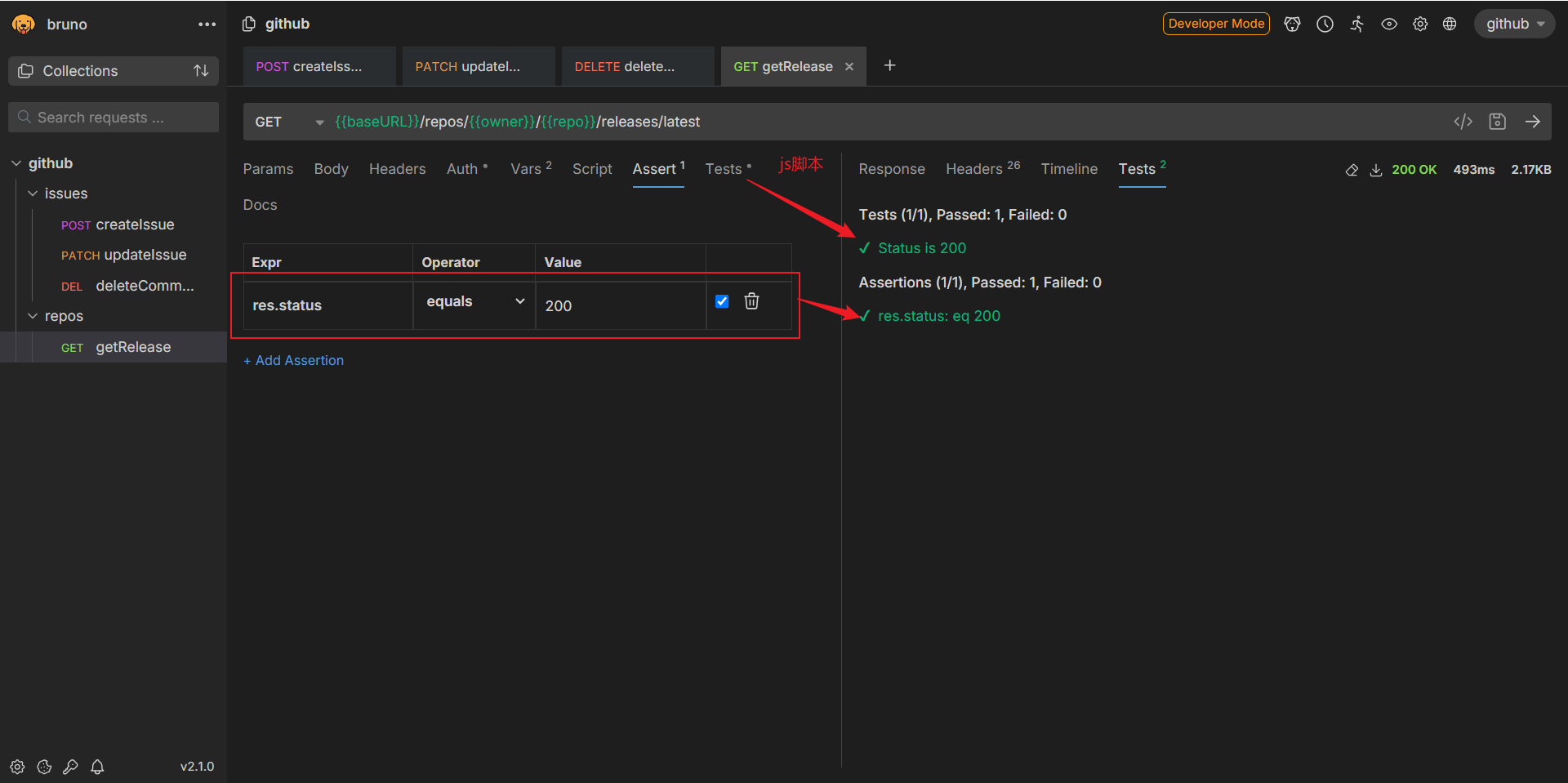Open the Timeline tab
This screenshot has width=1568, height=783.
pos(1069,169)
